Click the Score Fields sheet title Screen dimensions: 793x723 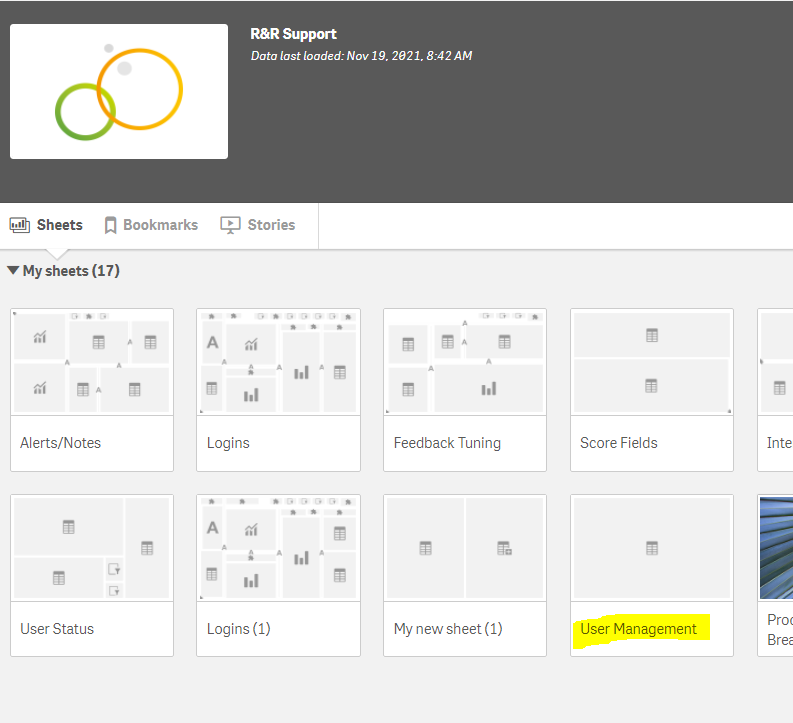click(x=619, y=443)
